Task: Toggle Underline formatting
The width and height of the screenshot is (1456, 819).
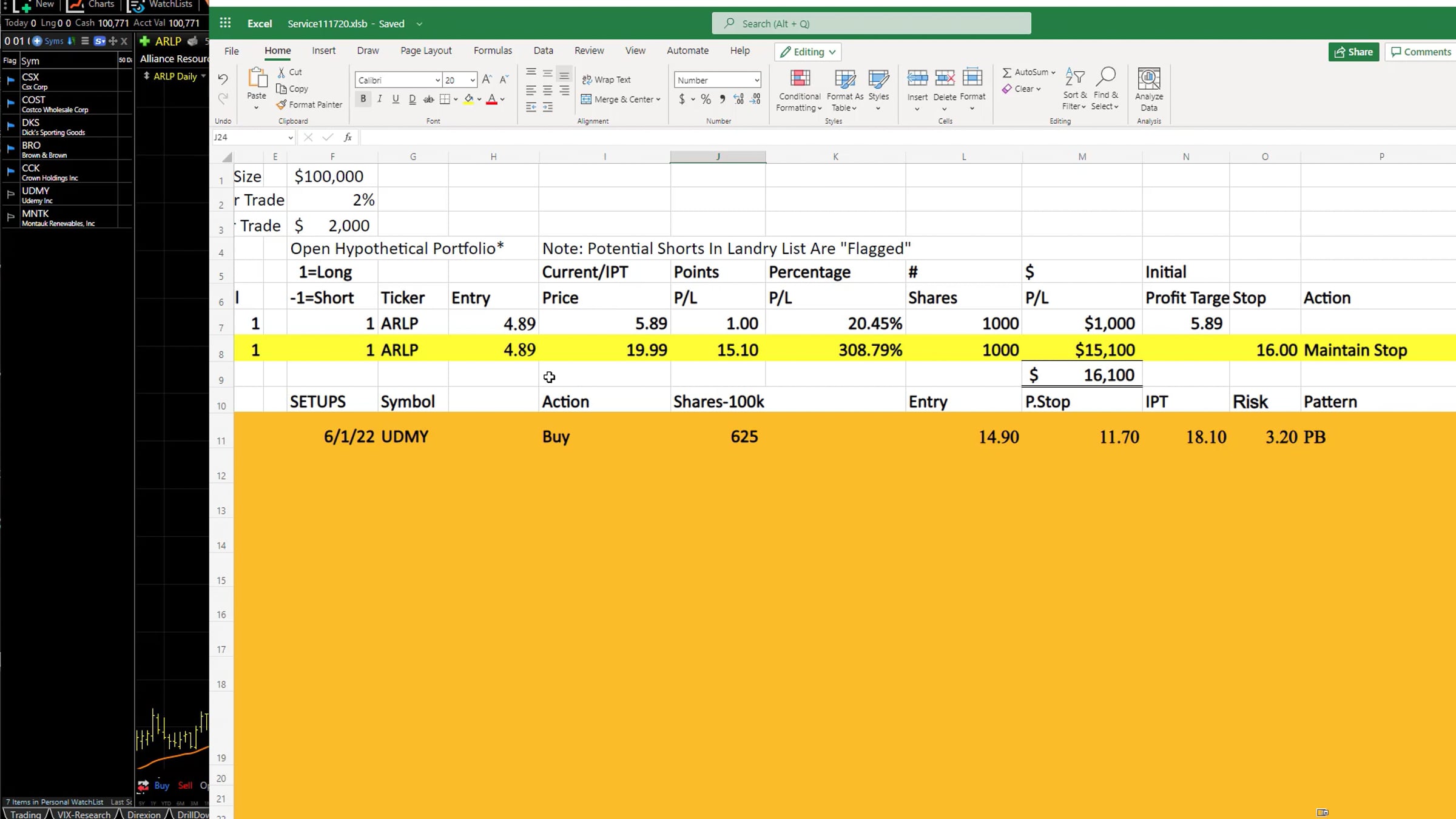Action: 396,99
